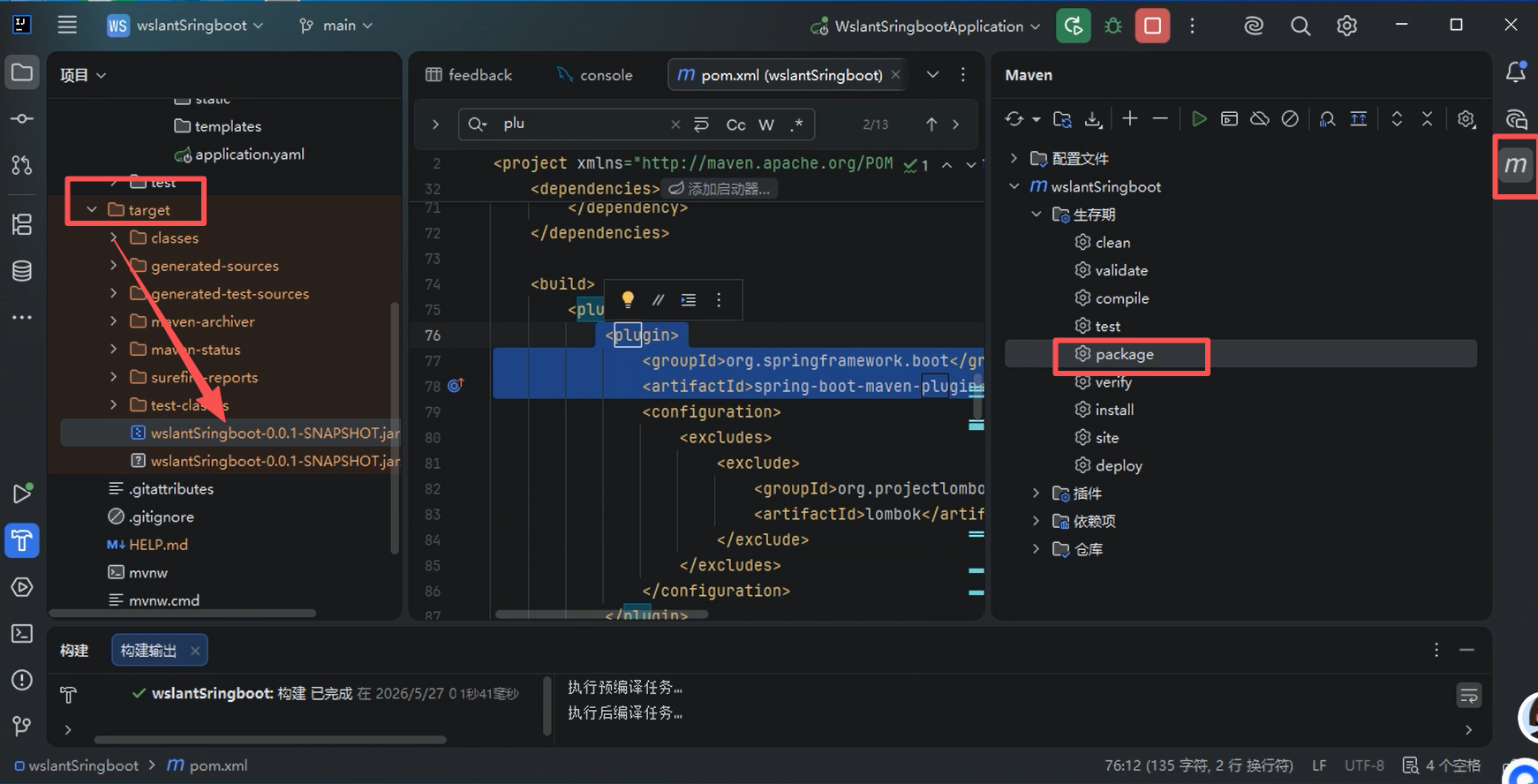Open the Commit tool window
Image resolution: width=1538 pixels, height=784 pixels.
[x=22, y=118]
